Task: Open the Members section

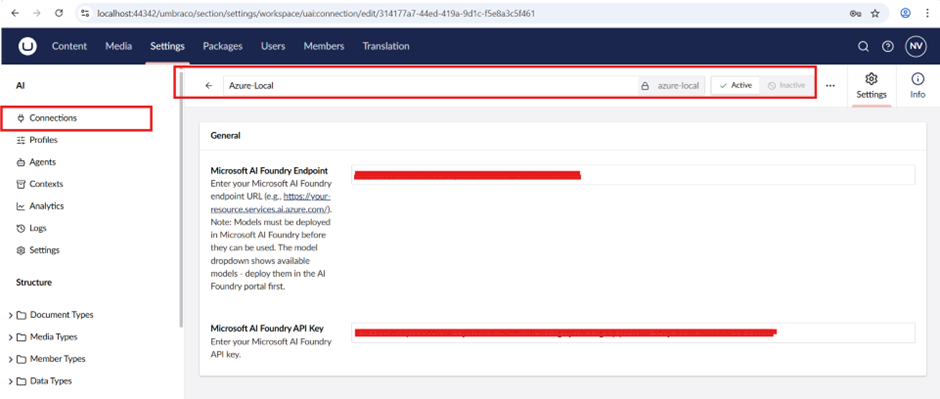Action: [x=324, y=46]
